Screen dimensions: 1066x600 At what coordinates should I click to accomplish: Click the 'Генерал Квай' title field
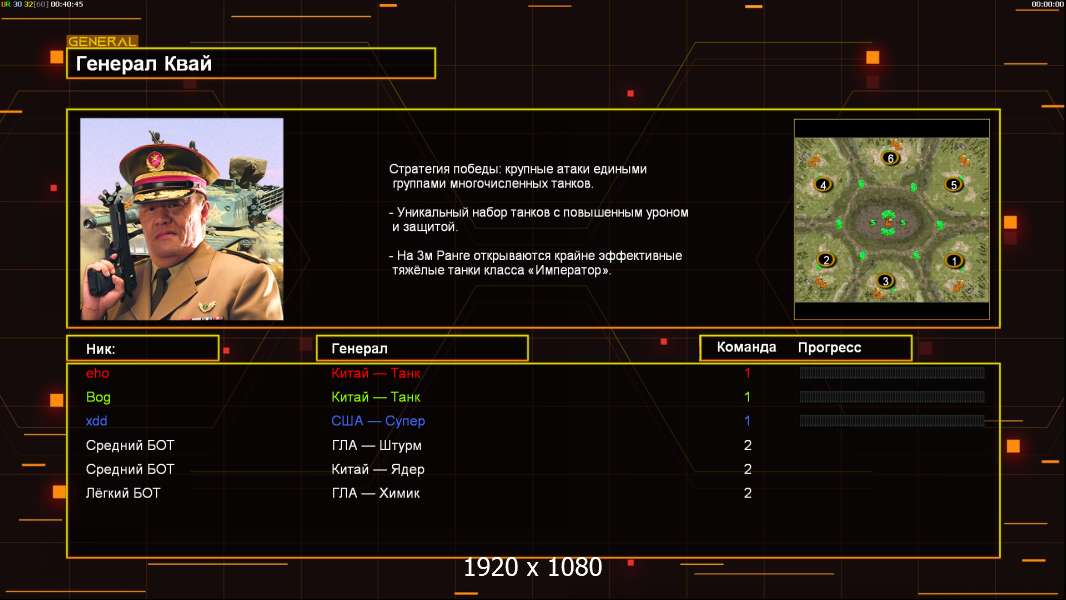[x=251, y=63]
